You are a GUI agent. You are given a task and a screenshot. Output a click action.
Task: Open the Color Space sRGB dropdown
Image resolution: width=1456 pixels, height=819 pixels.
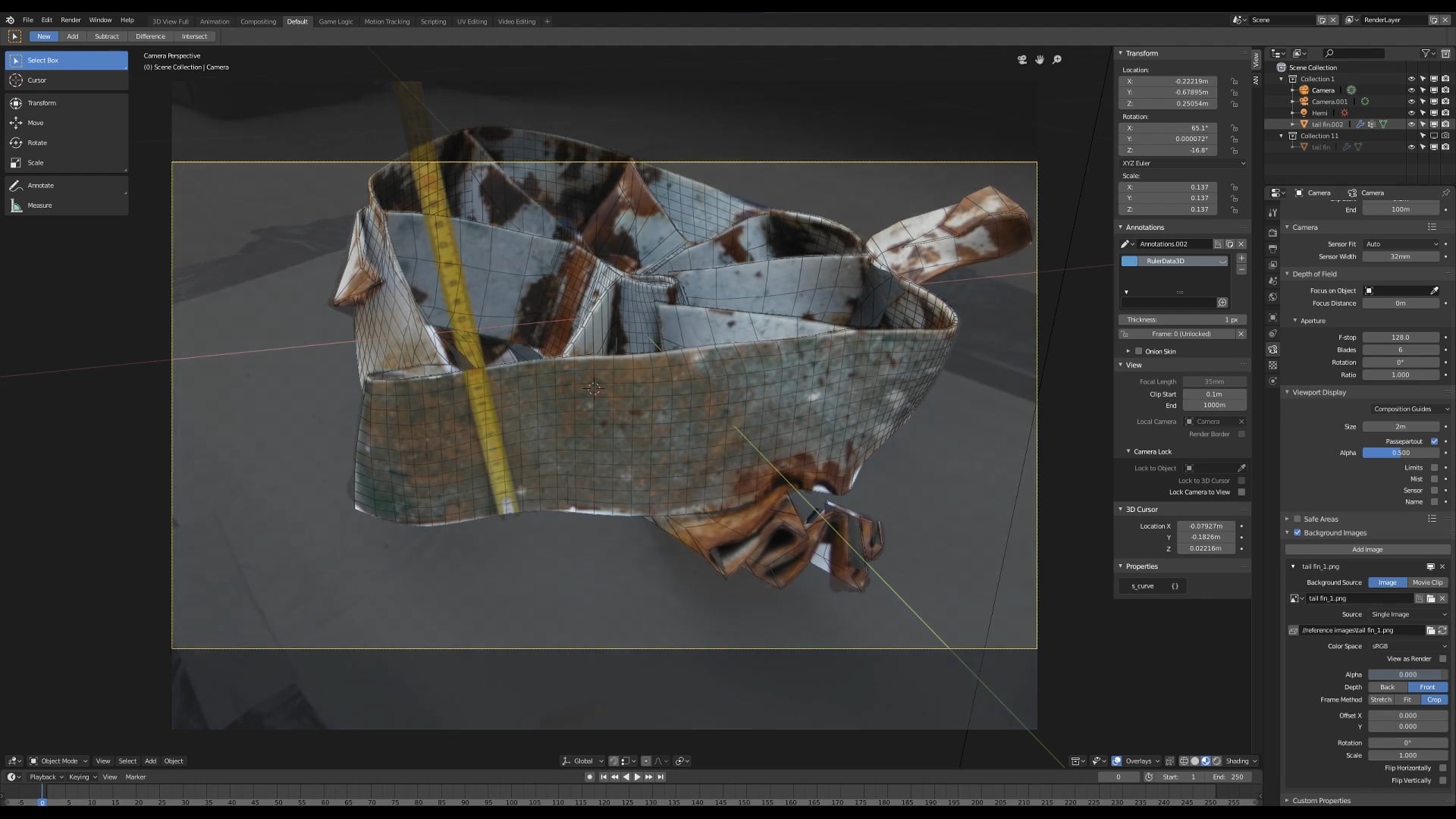(x=1409, y=646)
